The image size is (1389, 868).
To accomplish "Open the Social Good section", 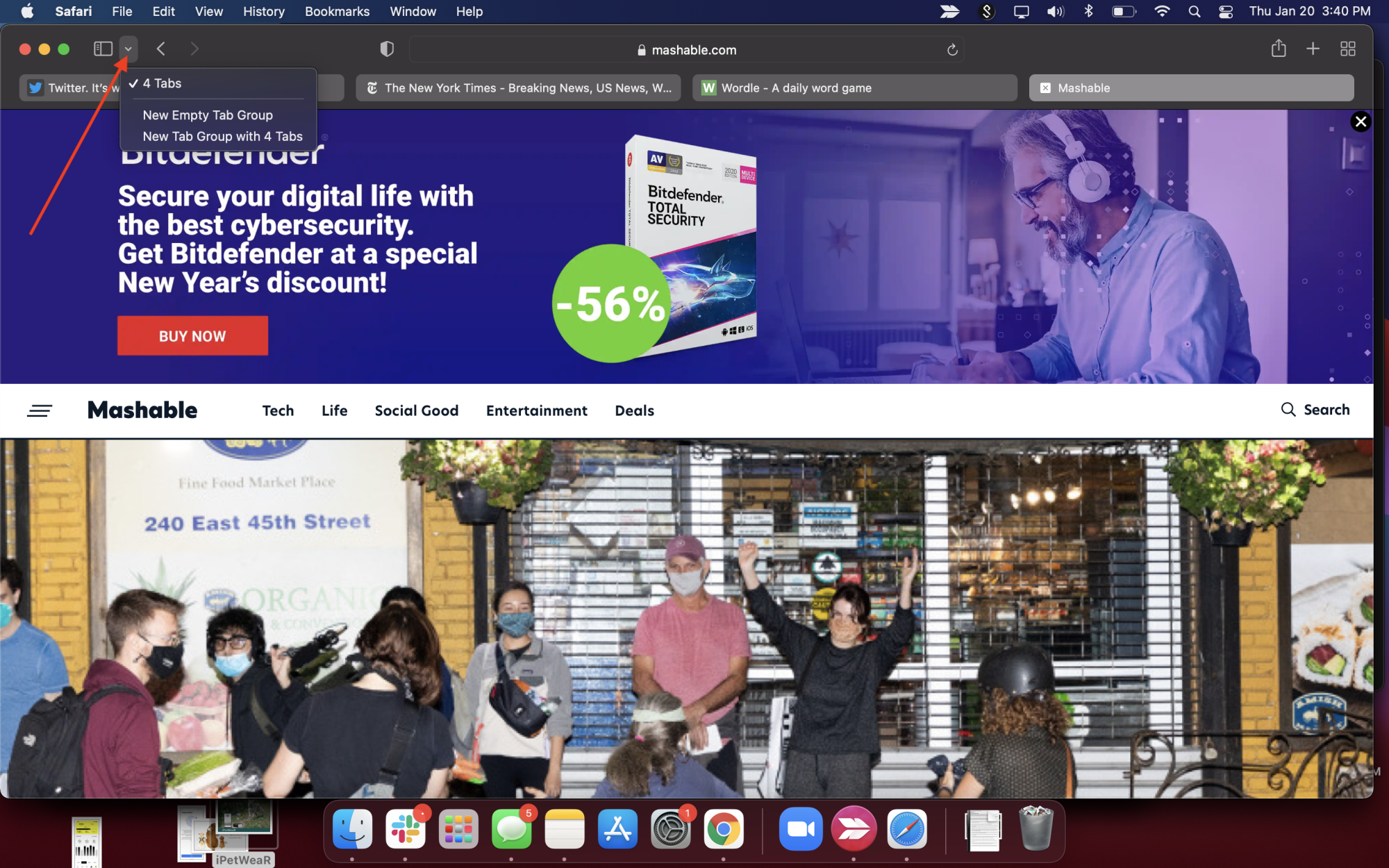I will coord(417,411).
